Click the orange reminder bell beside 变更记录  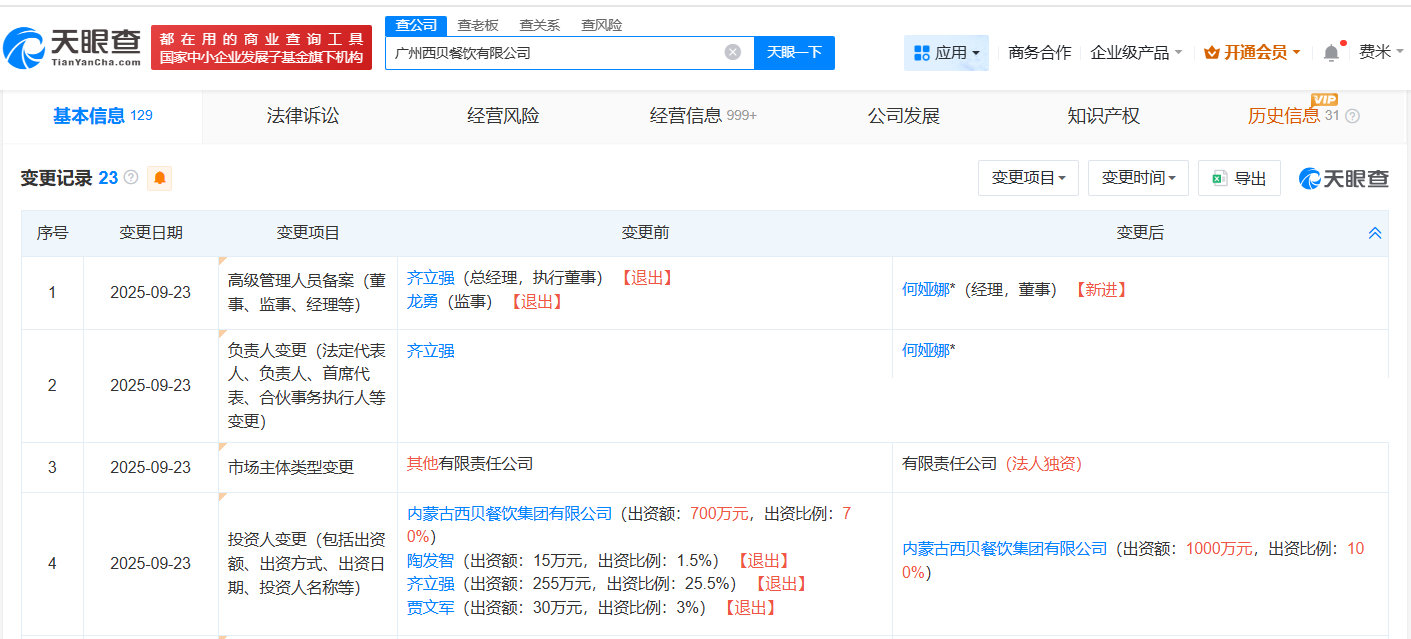[x=158, y=178]
